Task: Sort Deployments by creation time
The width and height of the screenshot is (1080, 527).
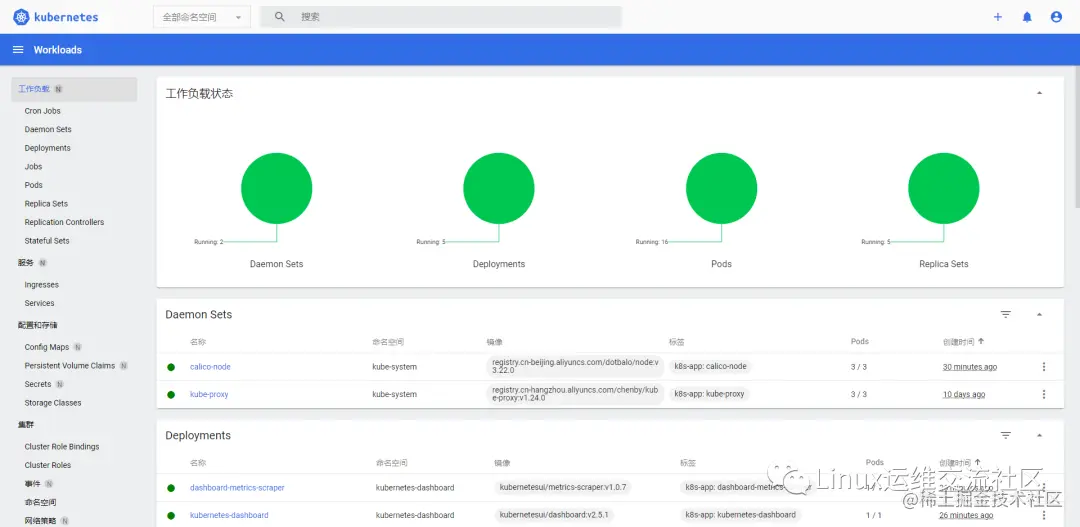Action: click(x=959, y=462)
